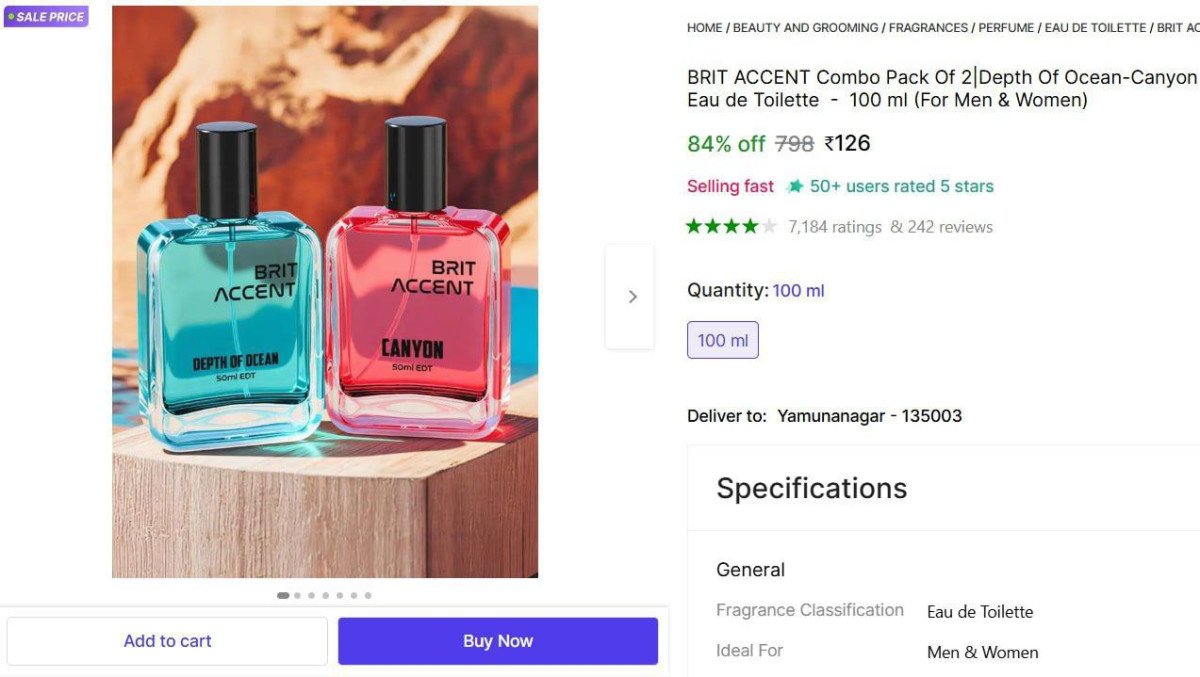
Task: Click the active first carousel indicator
Action: (x=283, y=595)
